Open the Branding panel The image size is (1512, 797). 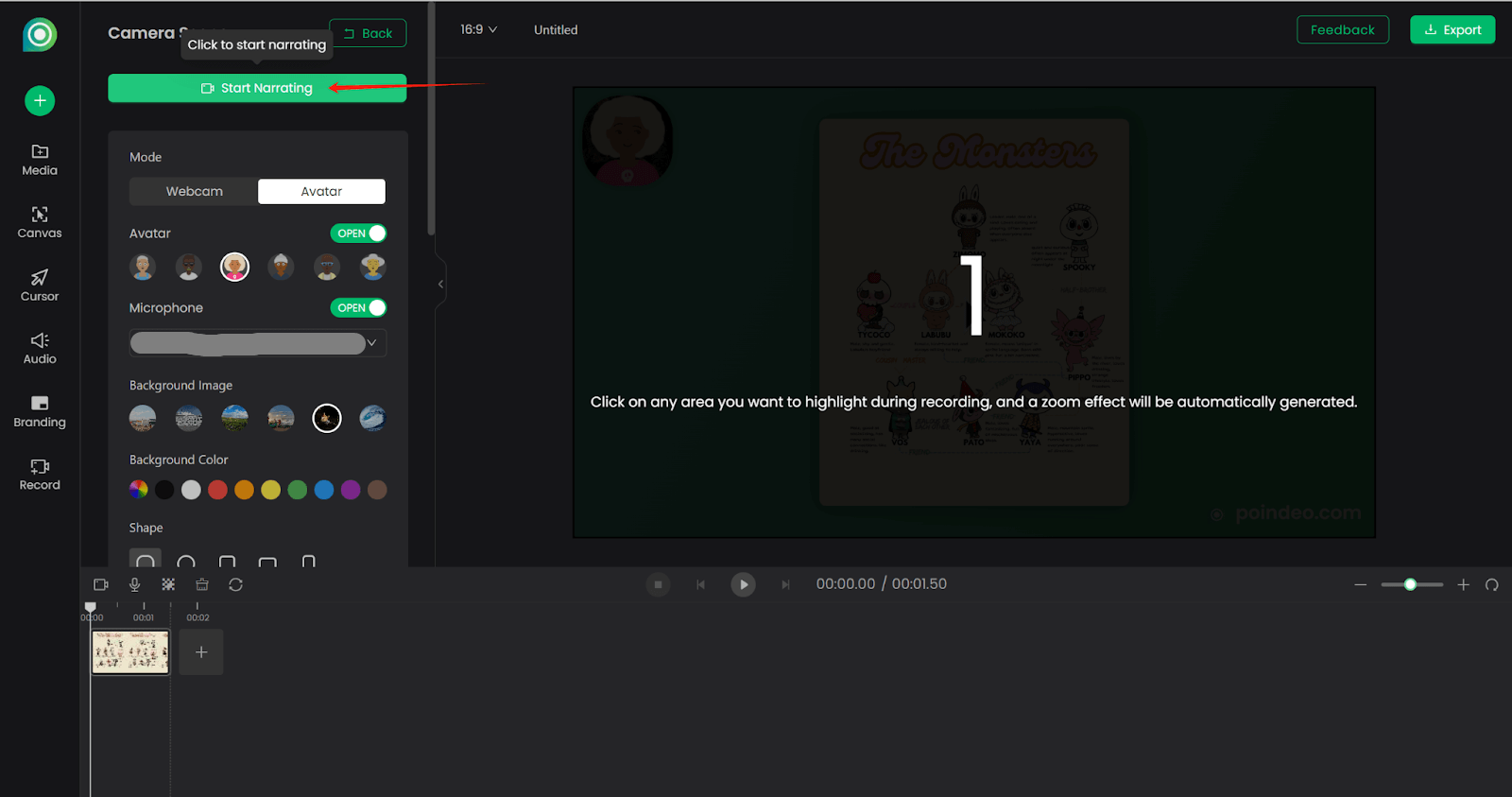pyautogui.click(x=40, y=412)
